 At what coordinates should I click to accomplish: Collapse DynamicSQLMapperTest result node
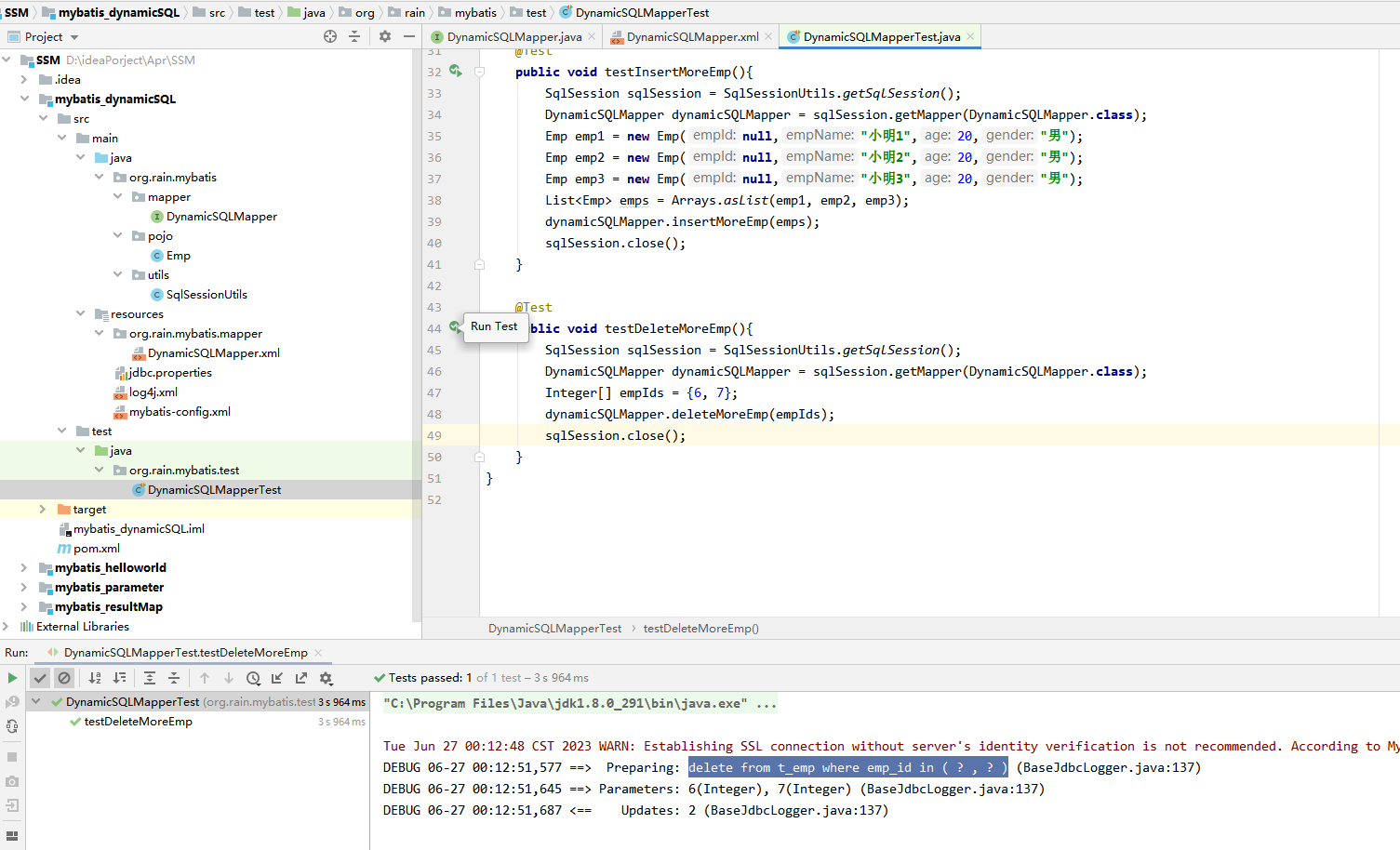[36, 701]
